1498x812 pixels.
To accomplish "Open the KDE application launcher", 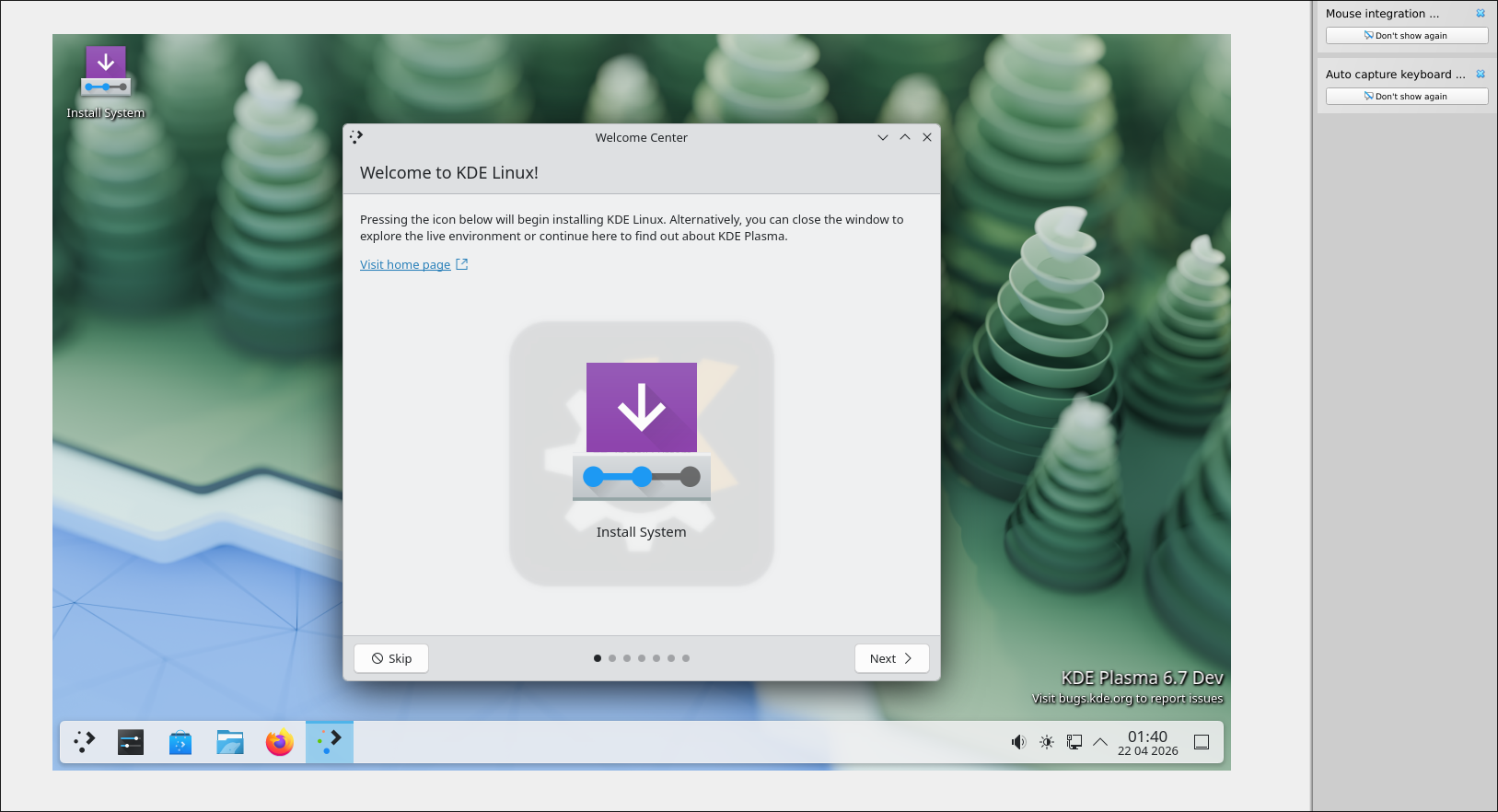I will click(85, 742).
